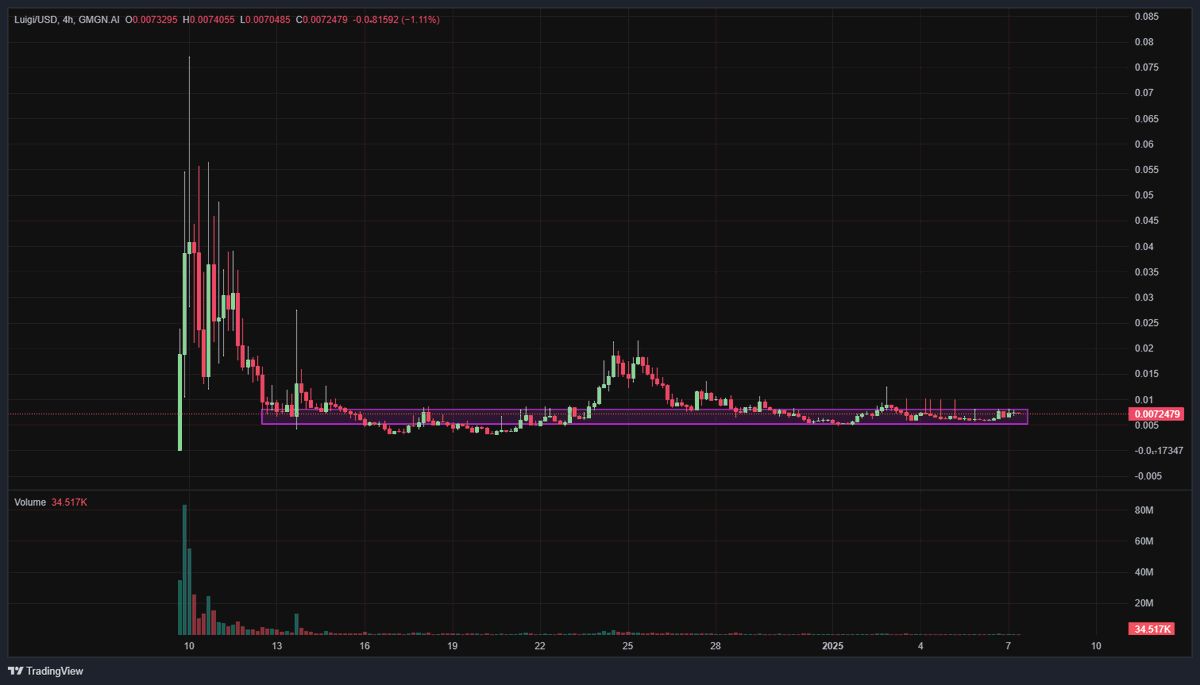This screenshot has width=1200, height=685.
Task: Click the 19 date label on the time axis
Action: tap(452, 647)
